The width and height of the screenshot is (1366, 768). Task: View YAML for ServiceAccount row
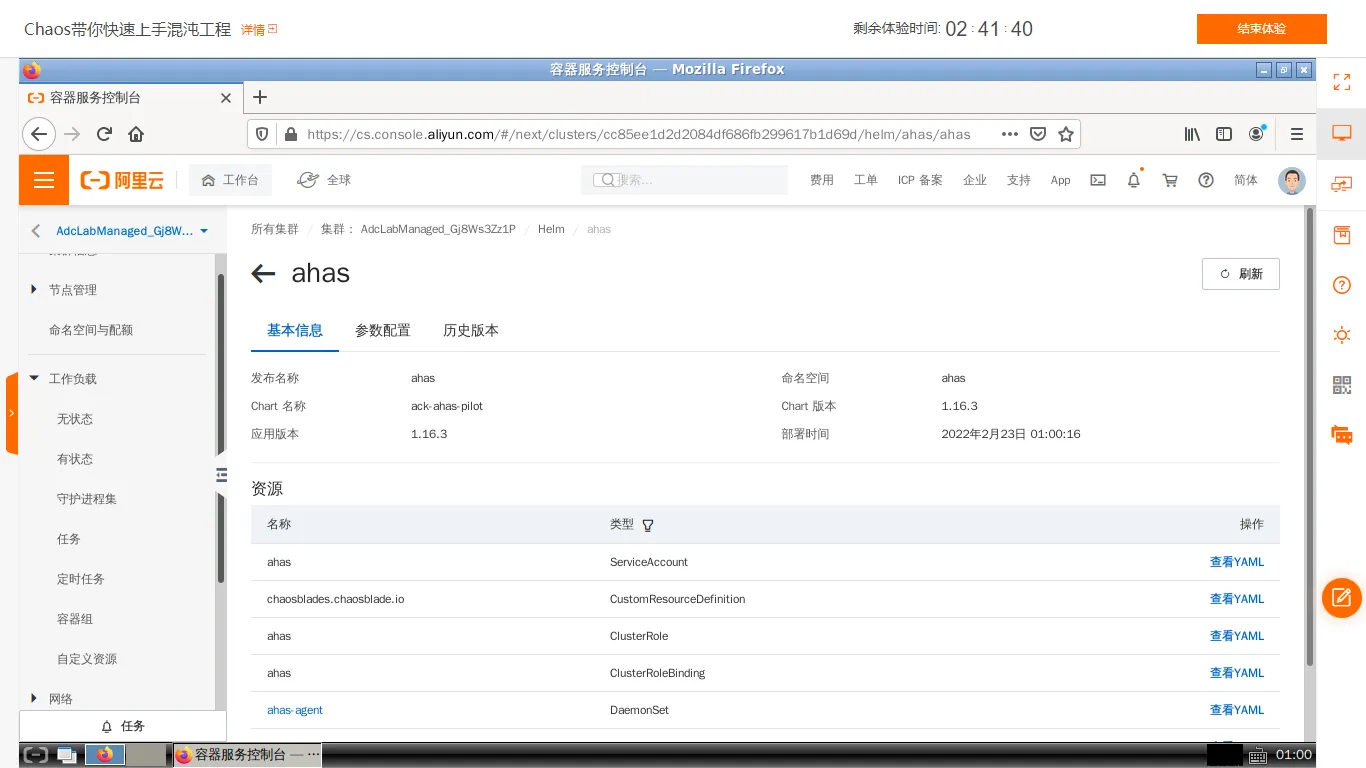(1237, 562)
